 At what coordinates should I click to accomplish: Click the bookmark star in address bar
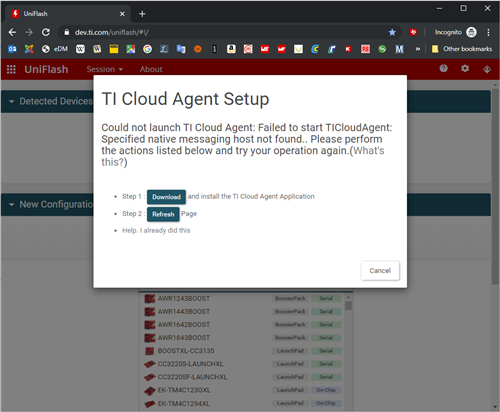tap(392, 32)
